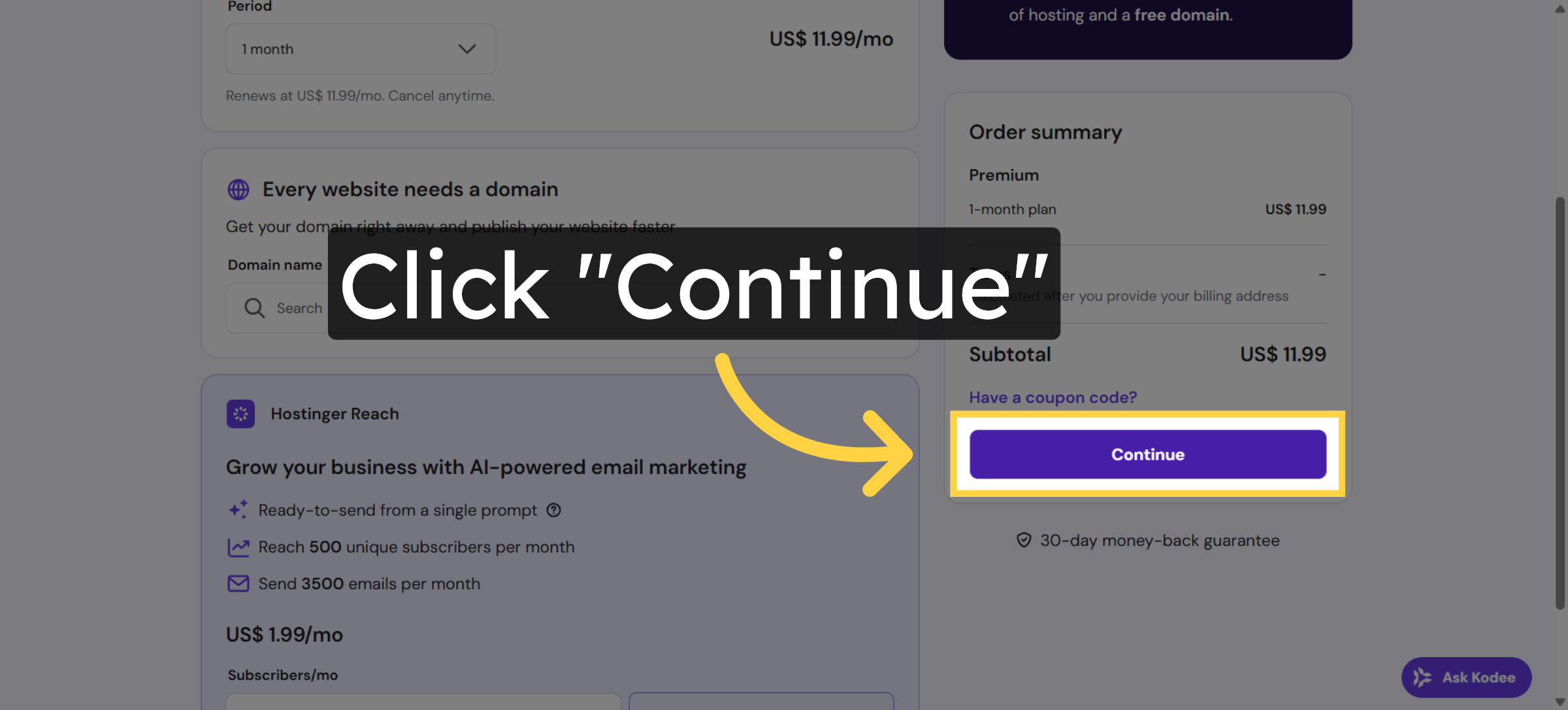This screenshot has width=1568, height=710.
Task: Click the Ask Kodee assistant button
Action: tap(1466, 677)
